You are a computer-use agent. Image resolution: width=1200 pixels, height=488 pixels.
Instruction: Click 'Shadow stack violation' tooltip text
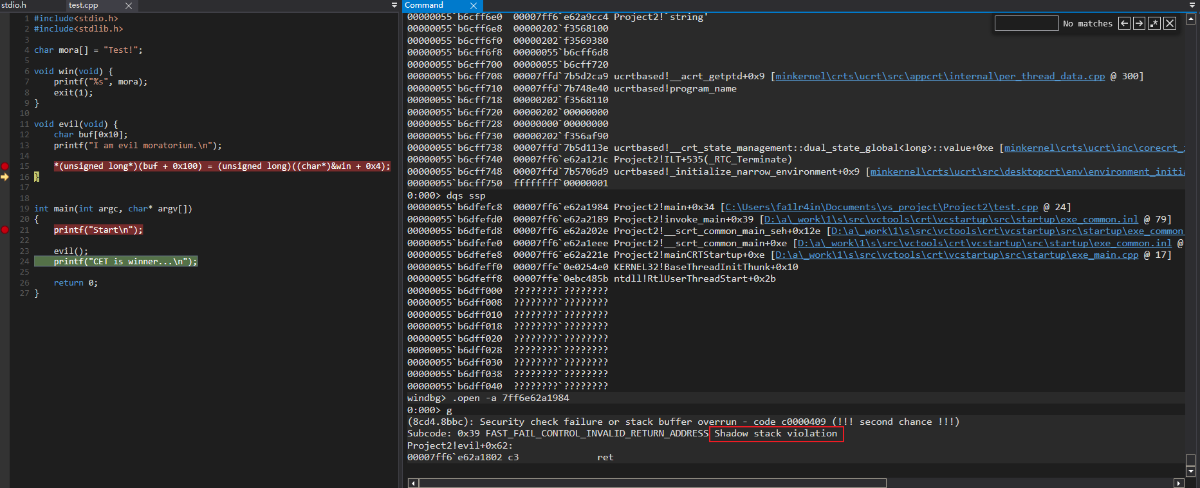pyautogui.click(x=776, y=434)
